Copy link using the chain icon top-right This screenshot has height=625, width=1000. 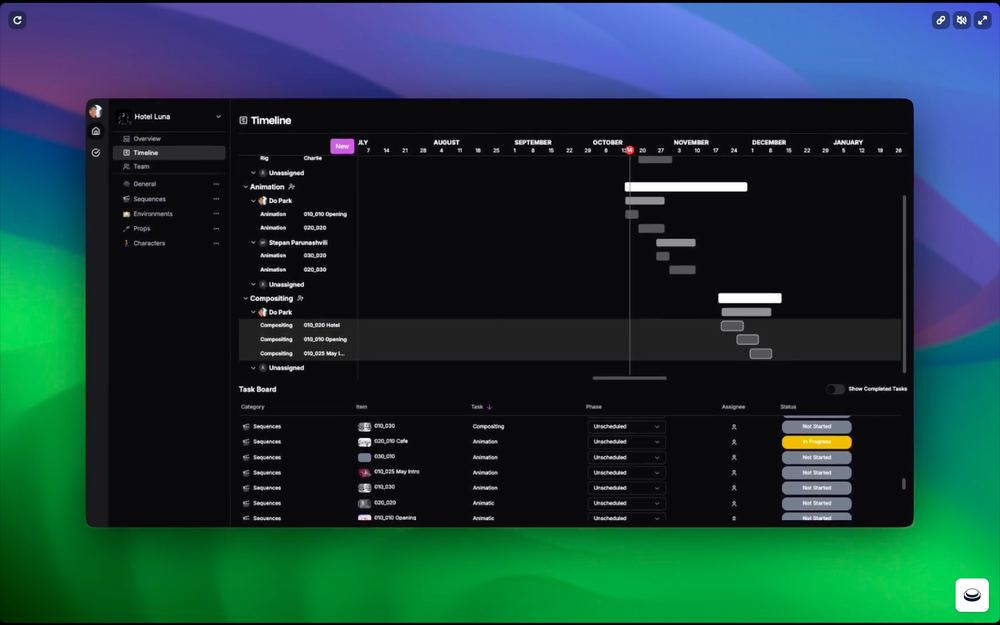(x=941, y=20)
